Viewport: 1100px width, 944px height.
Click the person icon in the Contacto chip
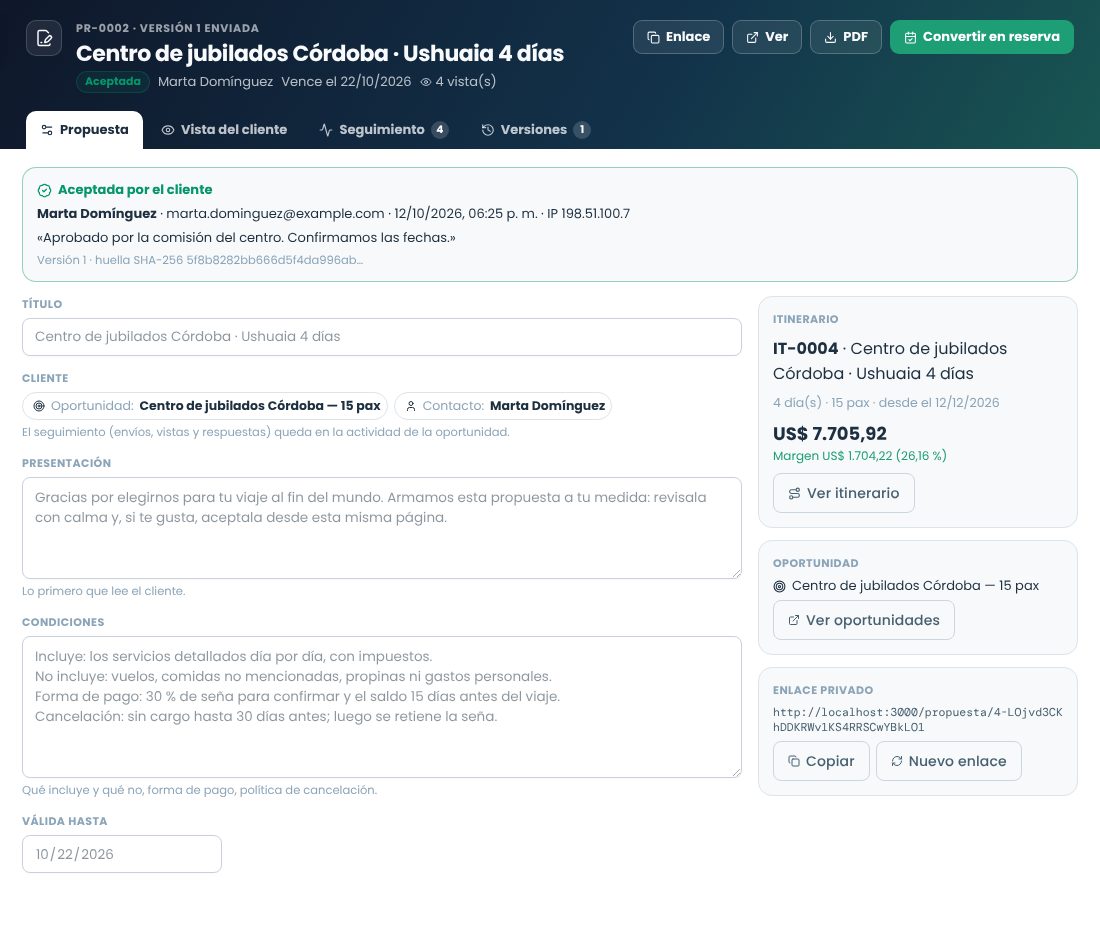point(411,406)
